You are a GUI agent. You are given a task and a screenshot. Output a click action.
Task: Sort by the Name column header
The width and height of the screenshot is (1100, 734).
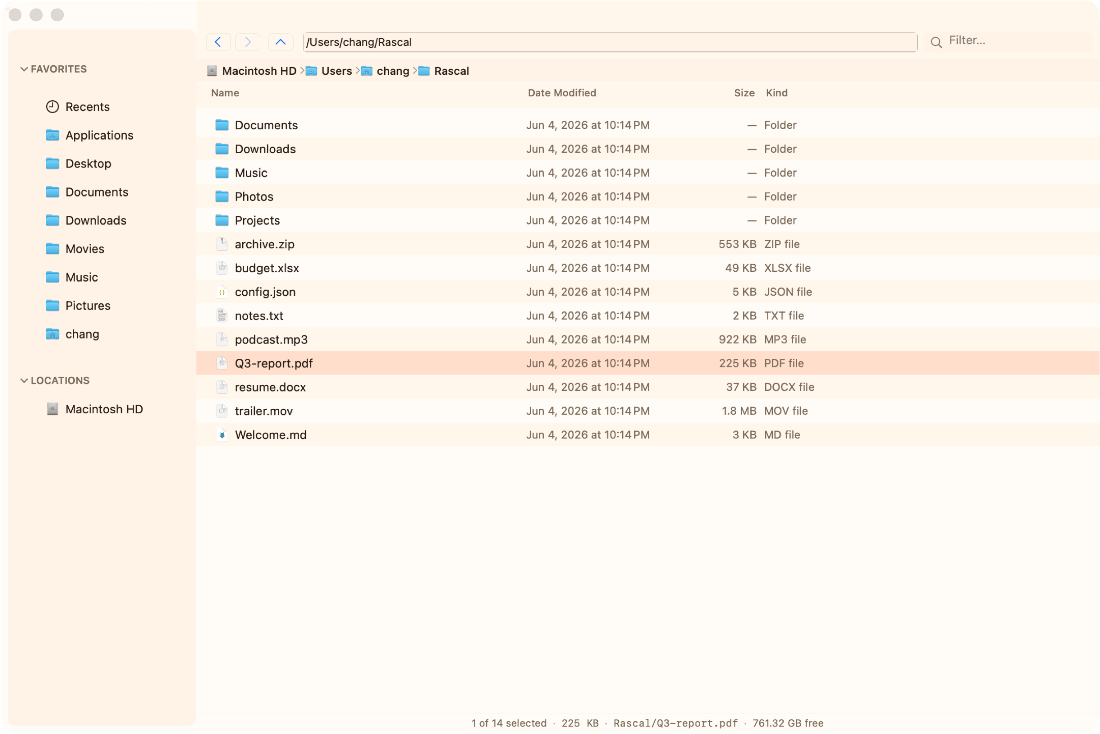pyautogui.click(x=225, y=93)
